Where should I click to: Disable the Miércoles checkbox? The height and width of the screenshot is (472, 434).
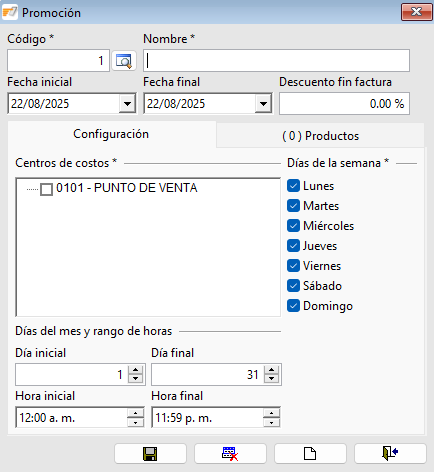(293, 226)
